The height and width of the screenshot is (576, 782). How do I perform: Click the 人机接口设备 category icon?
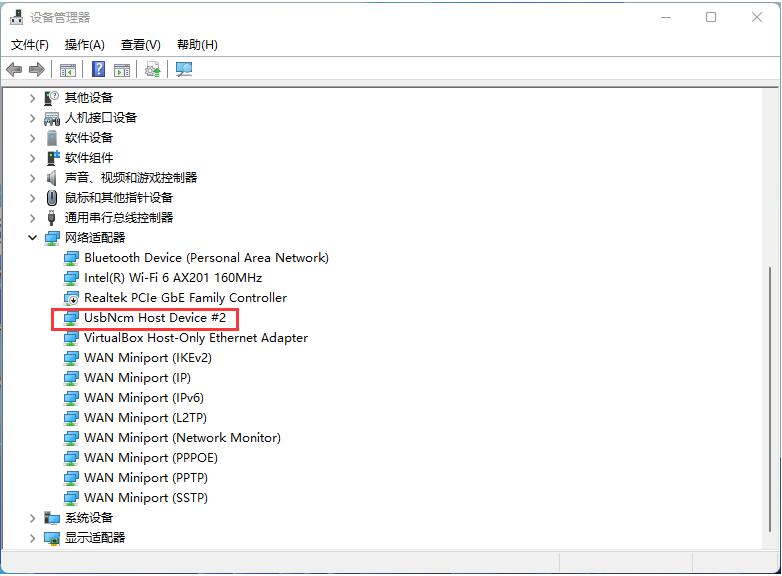51,118
